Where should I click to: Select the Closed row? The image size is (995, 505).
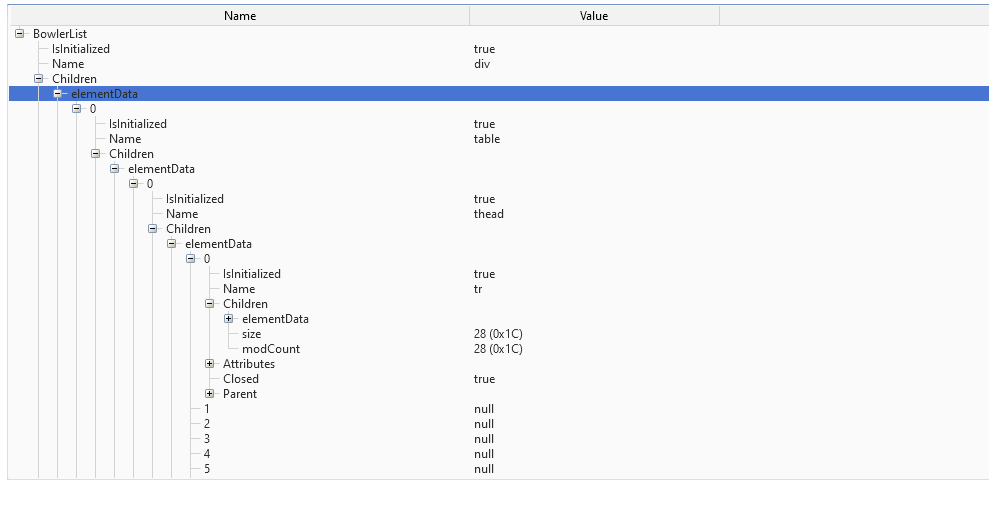(x=241, y=379)
